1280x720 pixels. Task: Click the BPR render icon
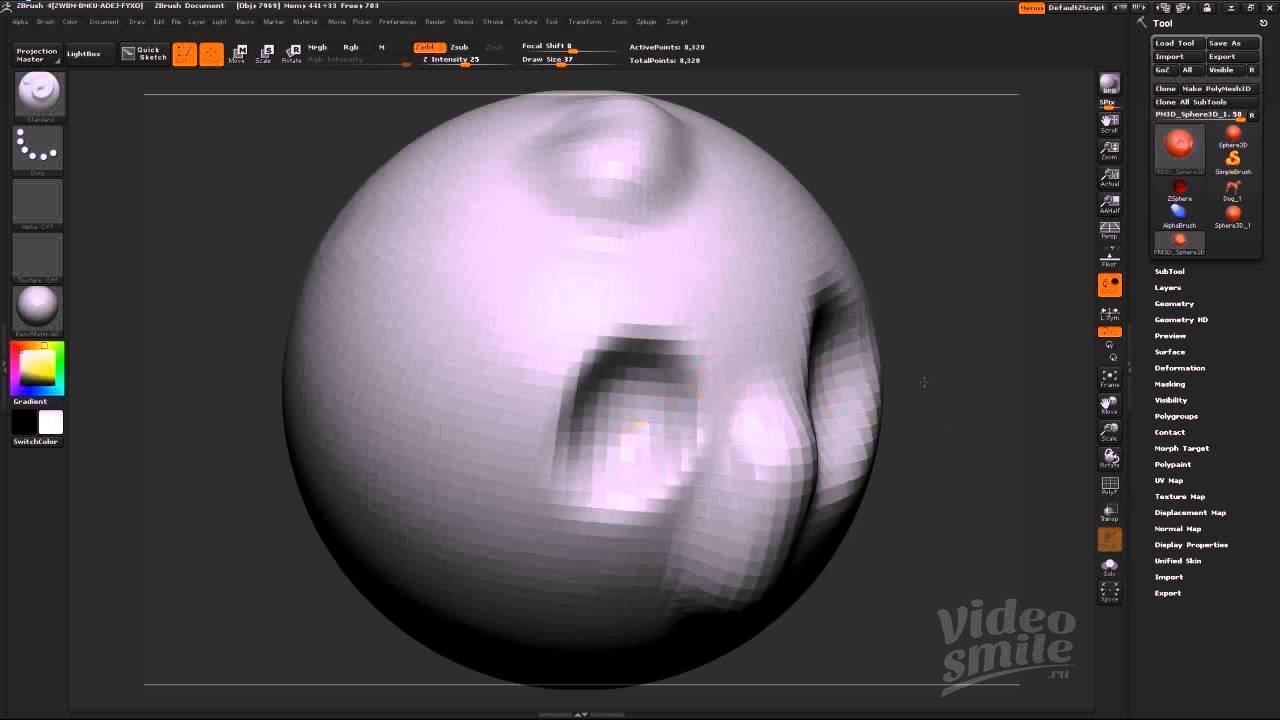pos(1109,84)
